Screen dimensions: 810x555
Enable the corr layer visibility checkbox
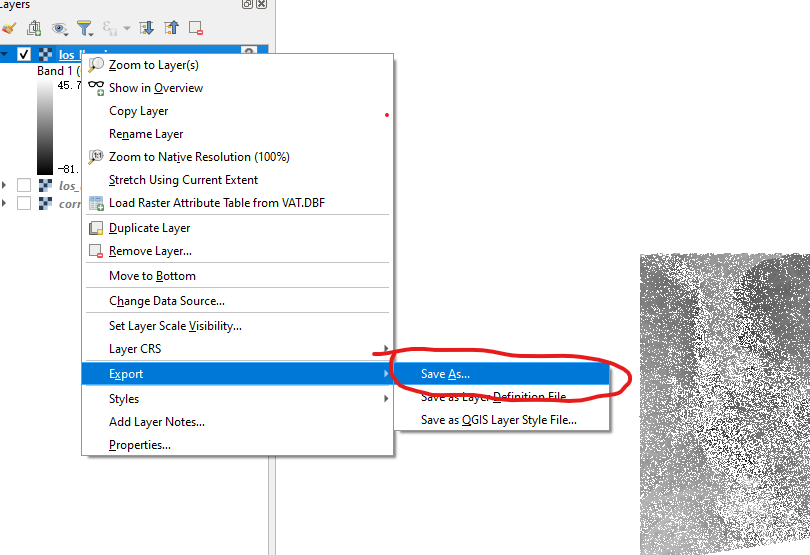24,203
